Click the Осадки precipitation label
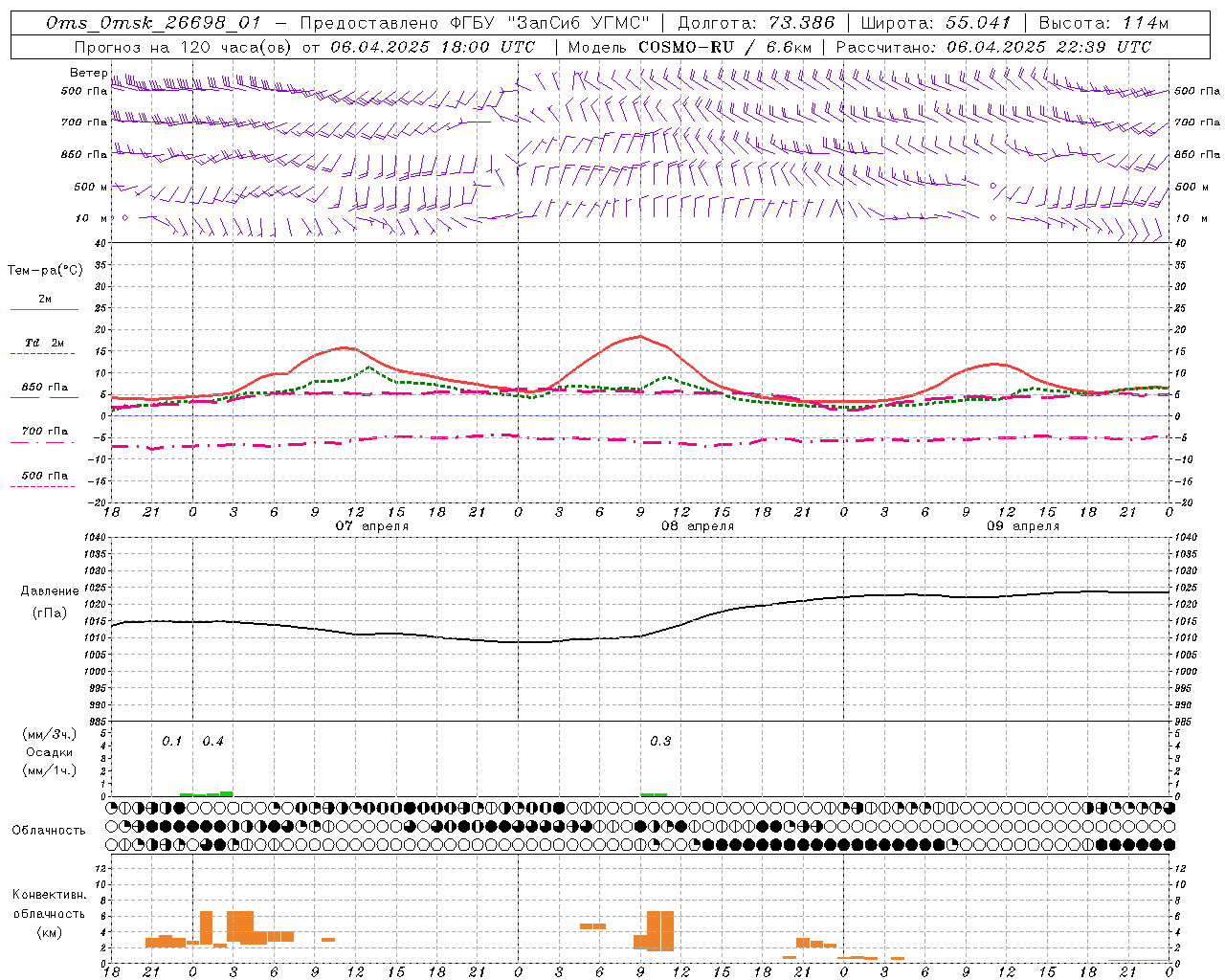Viewport: 1225px width, 980px height. (50, 752)
